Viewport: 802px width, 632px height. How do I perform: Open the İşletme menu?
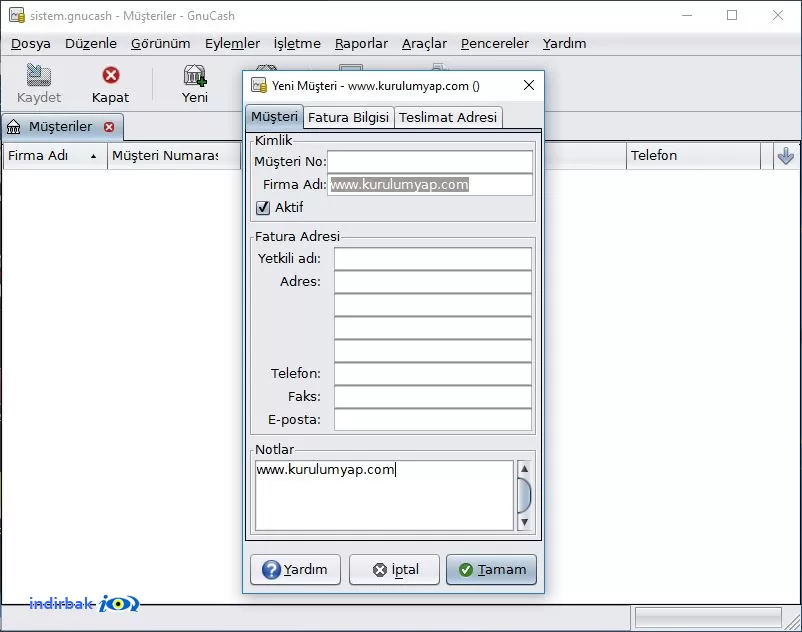click(297, 44)
